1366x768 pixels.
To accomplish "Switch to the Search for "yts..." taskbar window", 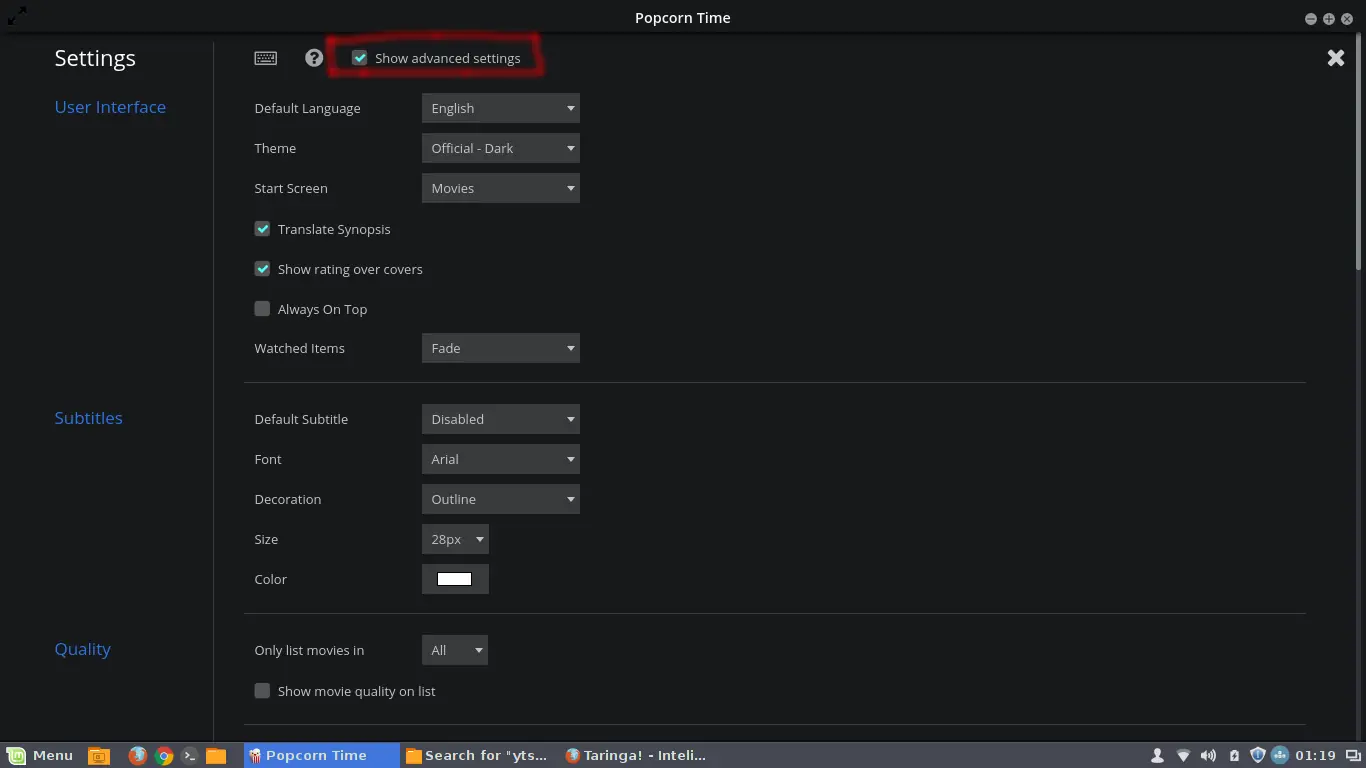I will tap(478, 756).
